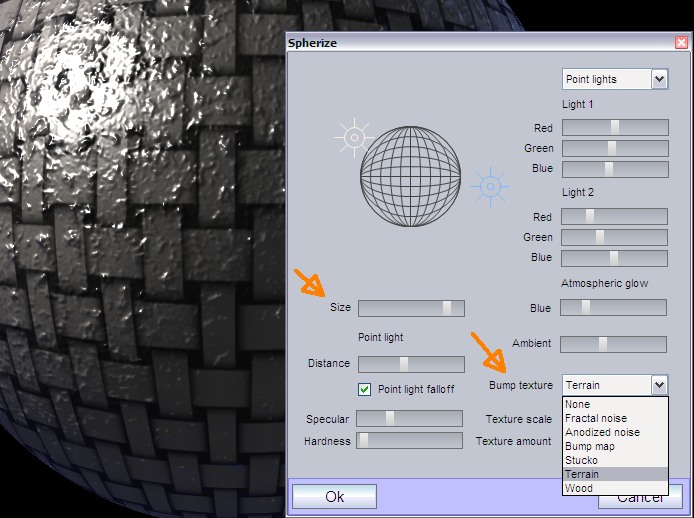
Task: Click the Atmospheric glow Blue slider
Action: (x=613, y=307)
